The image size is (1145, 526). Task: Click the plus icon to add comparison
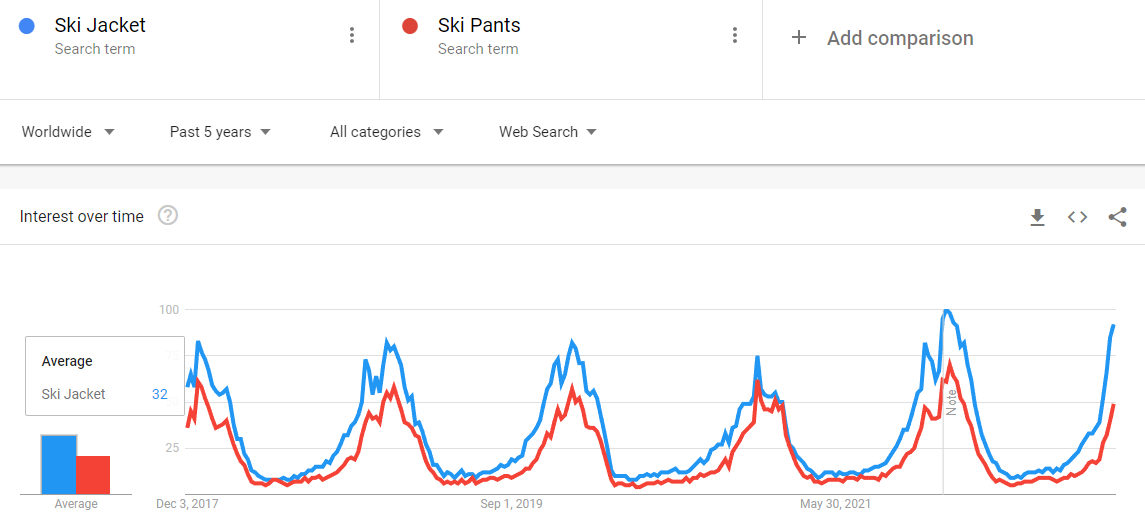pyautogui.click(x=799, y=38)
